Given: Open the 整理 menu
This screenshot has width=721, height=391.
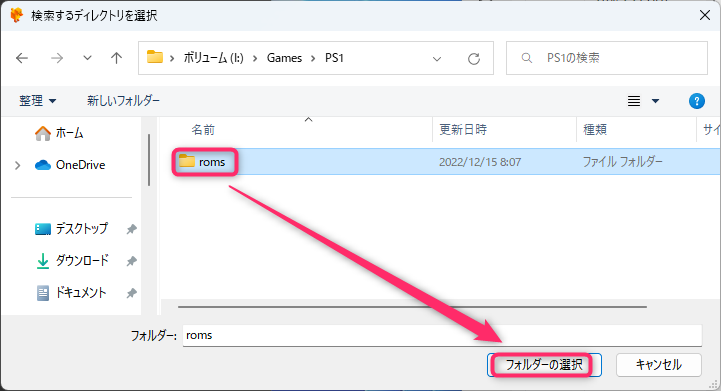Looking at the screenshot, I should [37, 100].
